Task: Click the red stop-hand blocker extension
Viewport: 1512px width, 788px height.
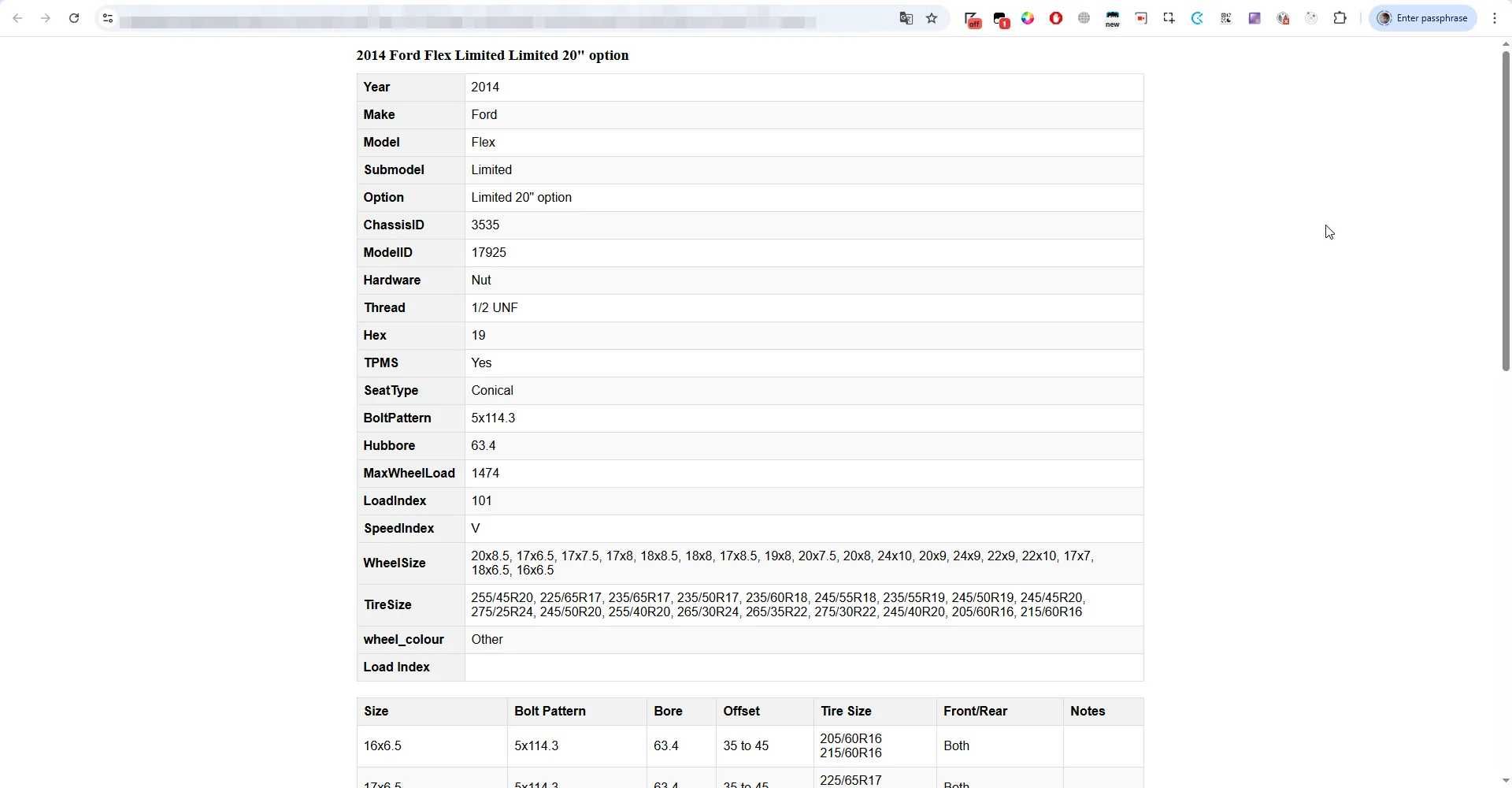Action: point(1056,18)
